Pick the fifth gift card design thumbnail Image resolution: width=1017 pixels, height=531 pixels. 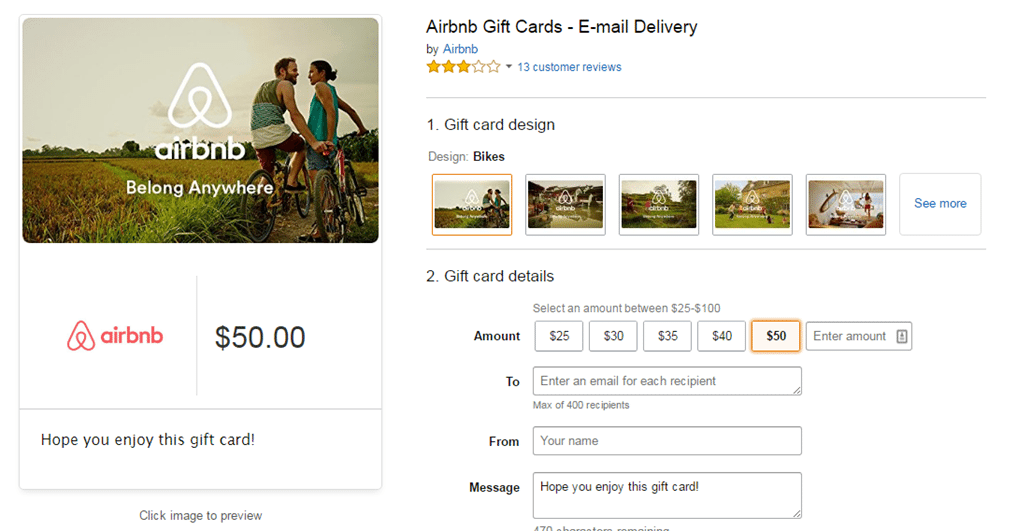[845, 204]
